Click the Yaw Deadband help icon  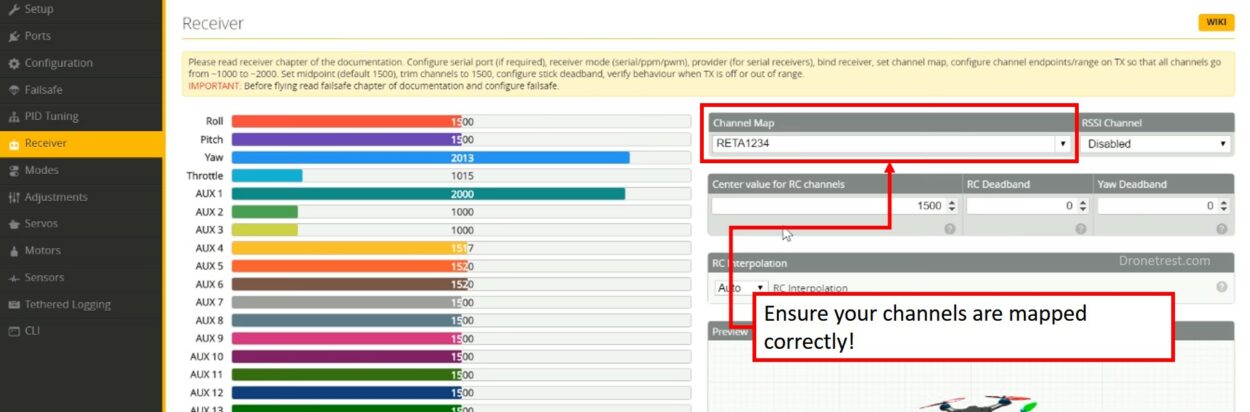pos(1222,229)
